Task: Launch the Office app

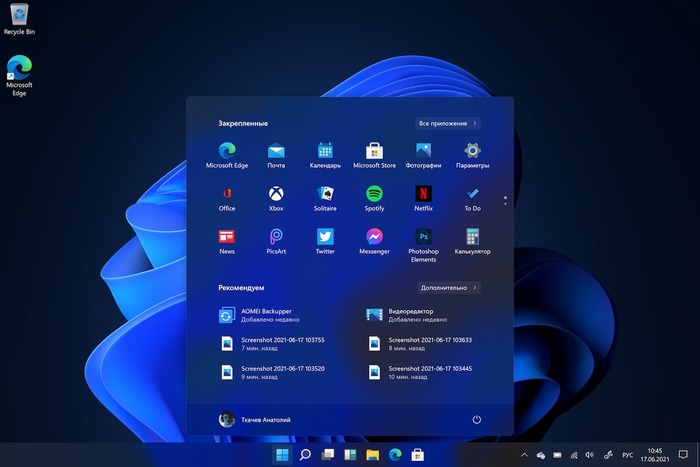Action: (x=227, y=198)
